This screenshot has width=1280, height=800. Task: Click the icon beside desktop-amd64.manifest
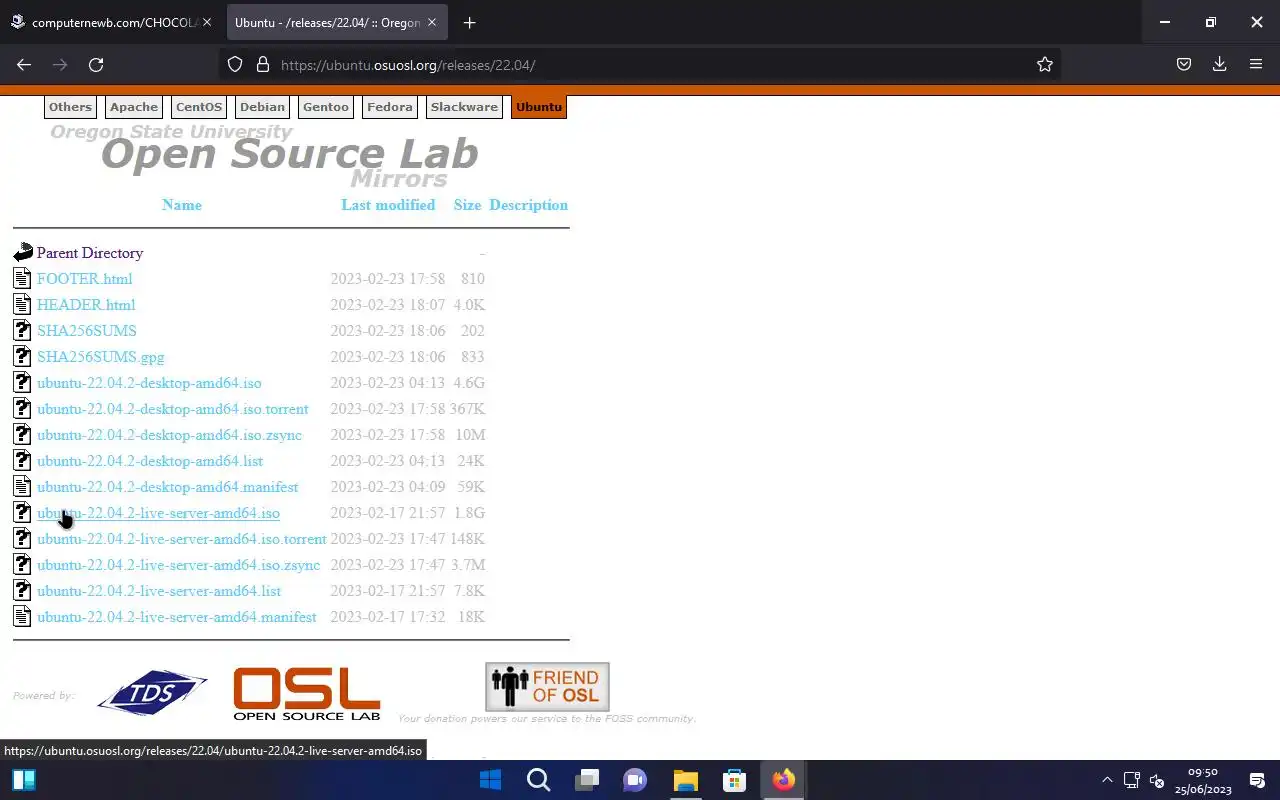point(22,486)
